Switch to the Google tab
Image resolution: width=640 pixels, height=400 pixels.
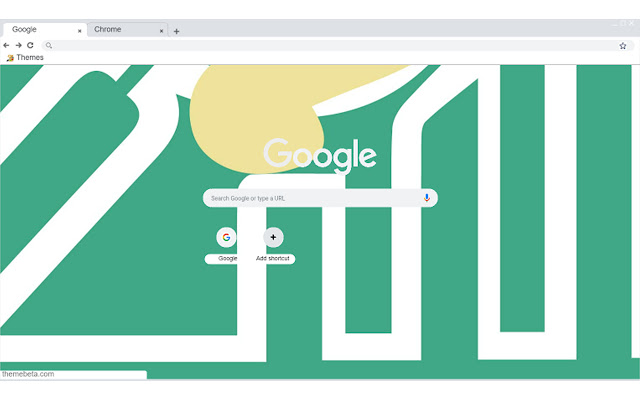tap(44, 29)
